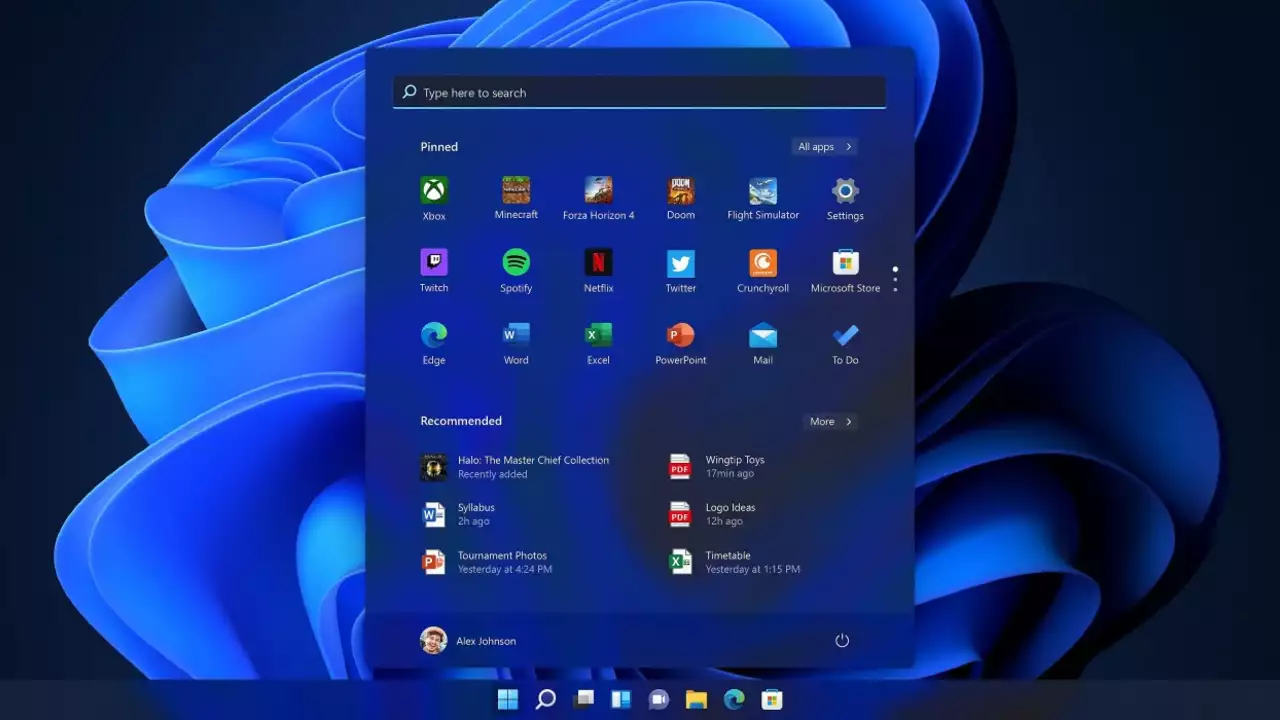This screenshot has width=1280, height=720.
Task: Open the Excel app
Action: 598,335
